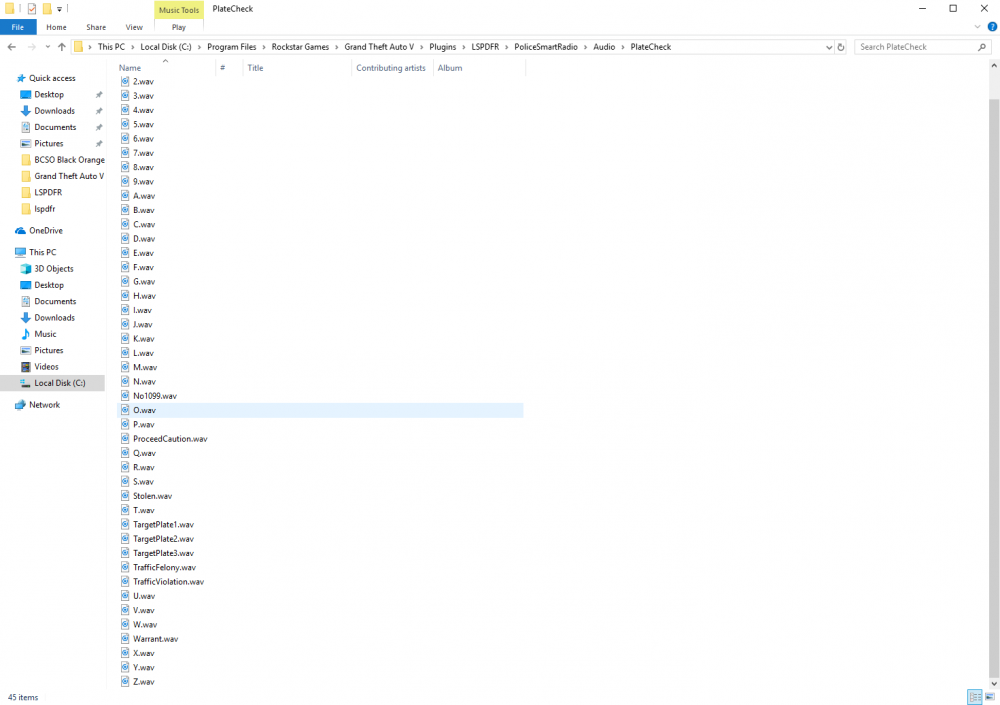
Task: Open the File menu
Action: tap(18, 27)
